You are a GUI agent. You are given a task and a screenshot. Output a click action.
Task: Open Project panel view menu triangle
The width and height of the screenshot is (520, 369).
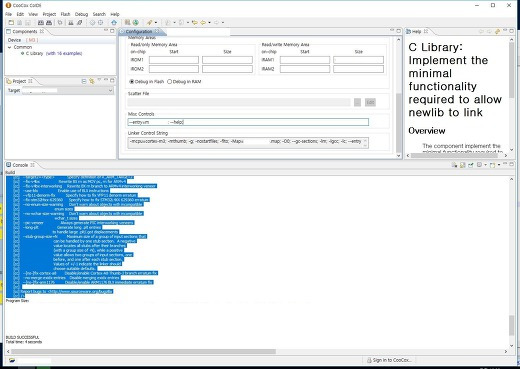(99, 80)
